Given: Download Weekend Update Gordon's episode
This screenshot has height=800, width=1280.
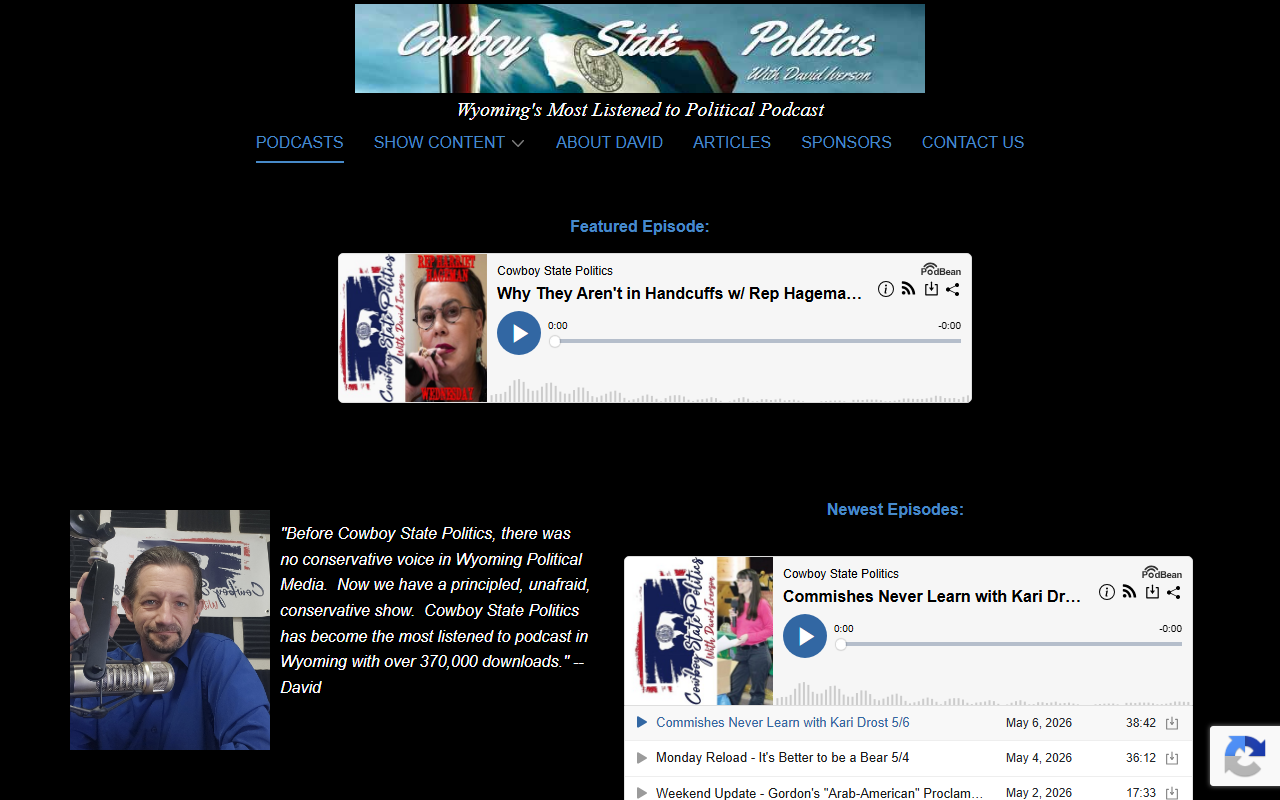Looking at the screenshot, I should point(1172,793).
